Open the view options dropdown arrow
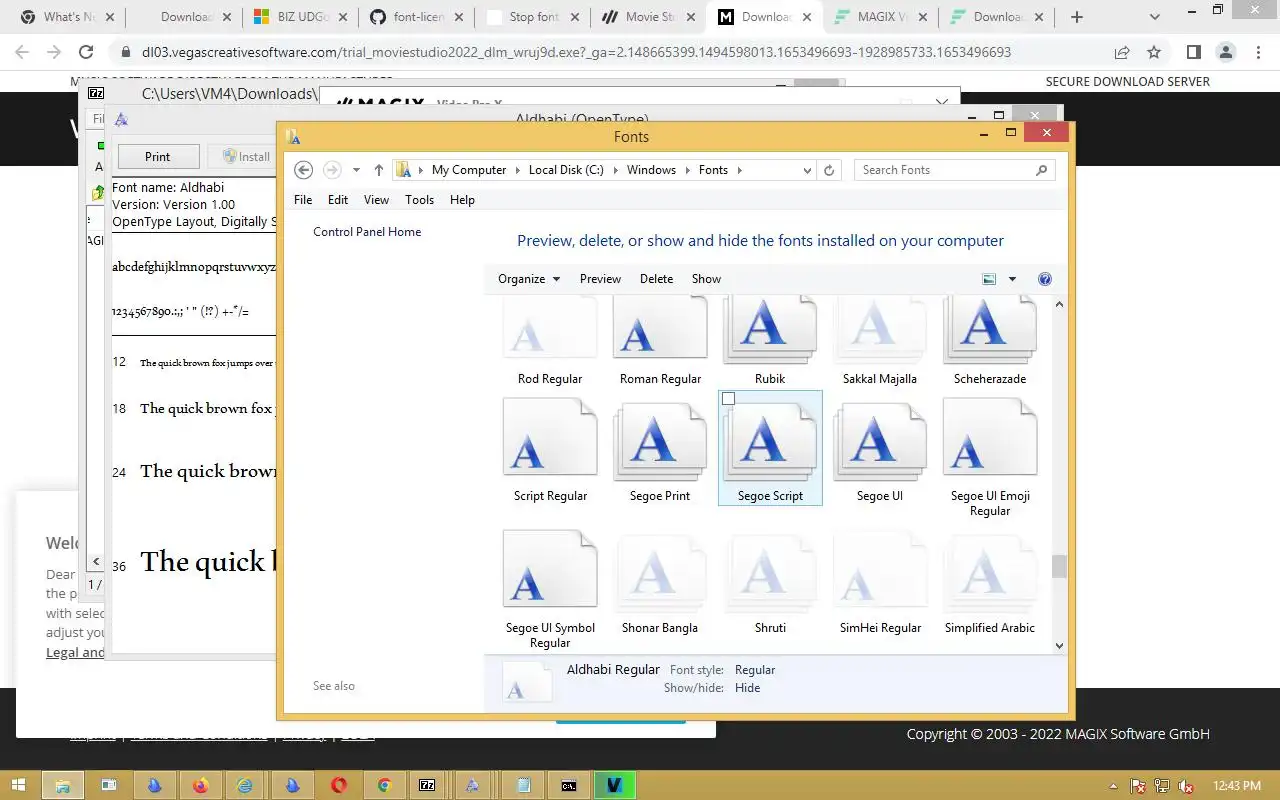This screenshot has width=1280, height=800. pyautogui.click(x=1012, y=279)
